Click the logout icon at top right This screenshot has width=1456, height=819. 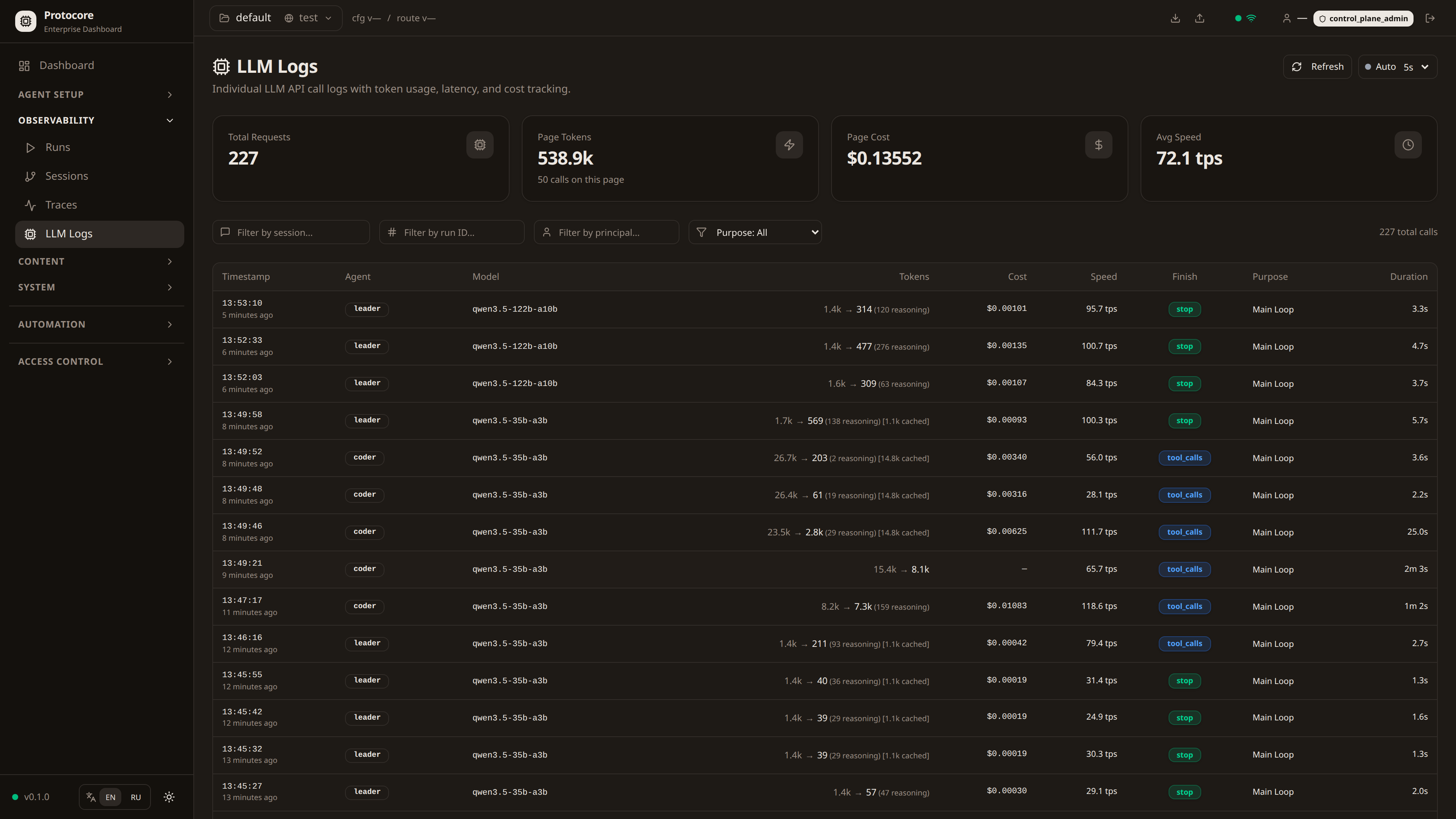point(1430,18)
